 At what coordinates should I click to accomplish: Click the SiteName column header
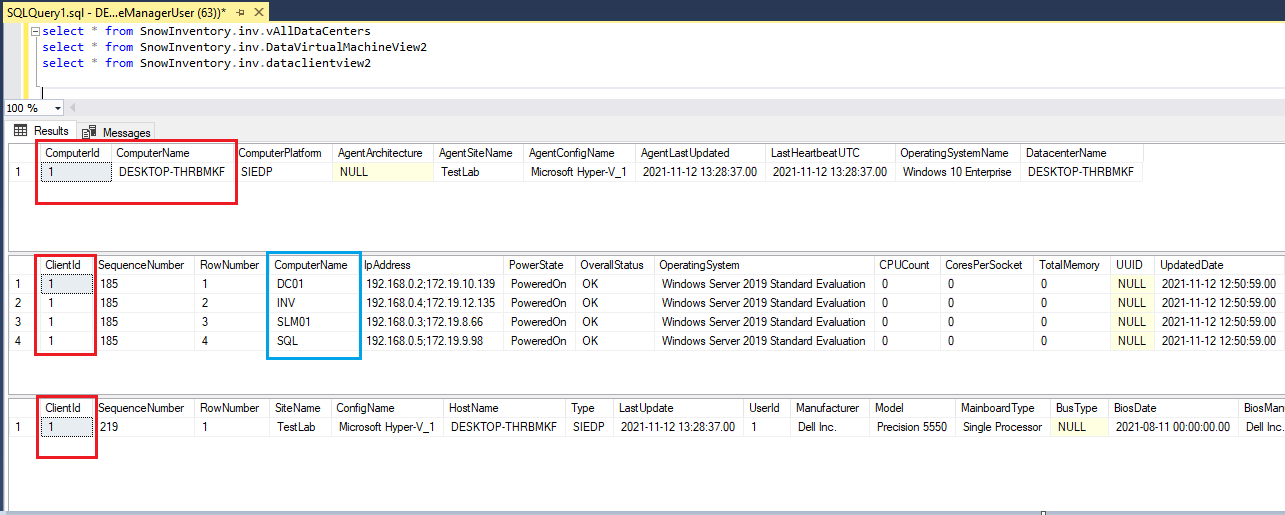tap(301, 408)
